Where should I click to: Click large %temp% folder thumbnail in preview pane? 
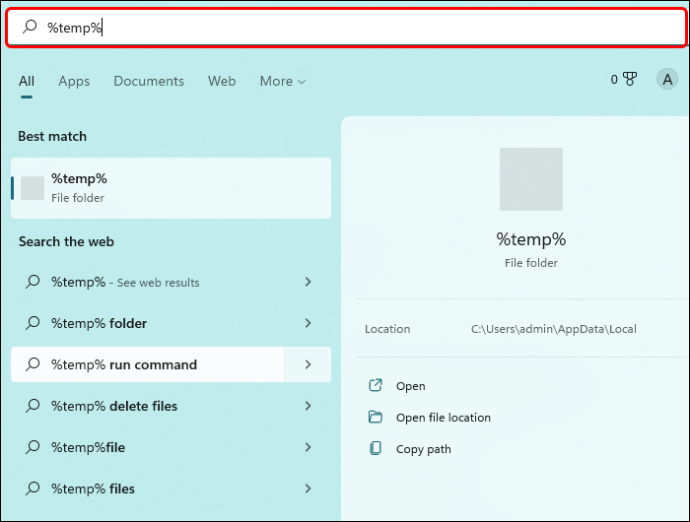pos(531,179)
